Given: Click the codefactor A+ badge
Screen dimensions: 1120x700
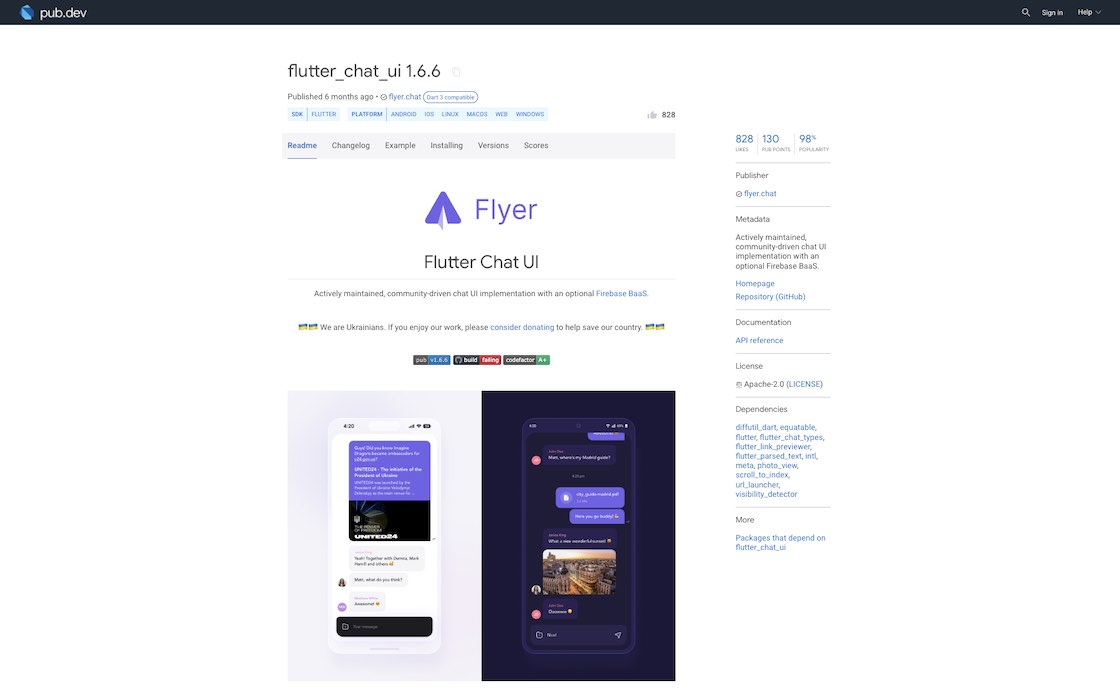Looking at the screenshot, I should [526, 360].
